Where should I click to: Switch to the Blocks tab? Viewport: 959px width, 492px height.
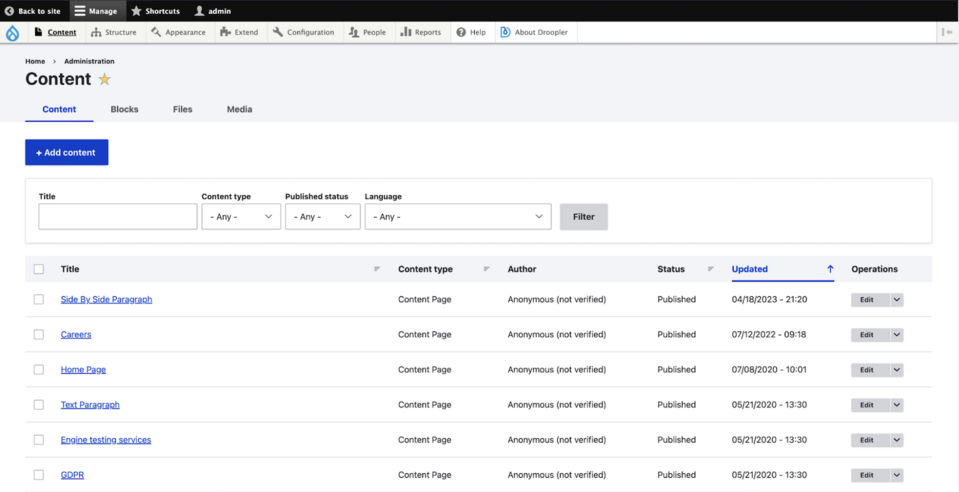click(x=124, y=110)
